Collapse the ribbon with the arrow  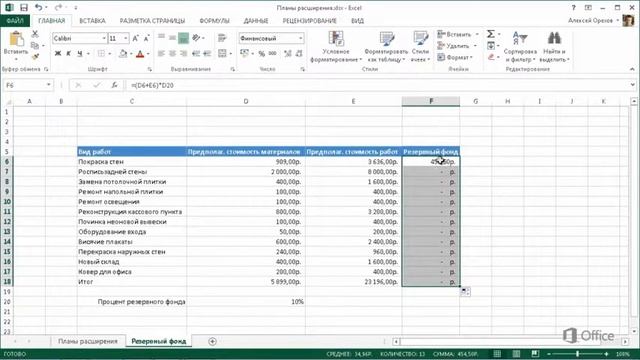coord(632,69)
